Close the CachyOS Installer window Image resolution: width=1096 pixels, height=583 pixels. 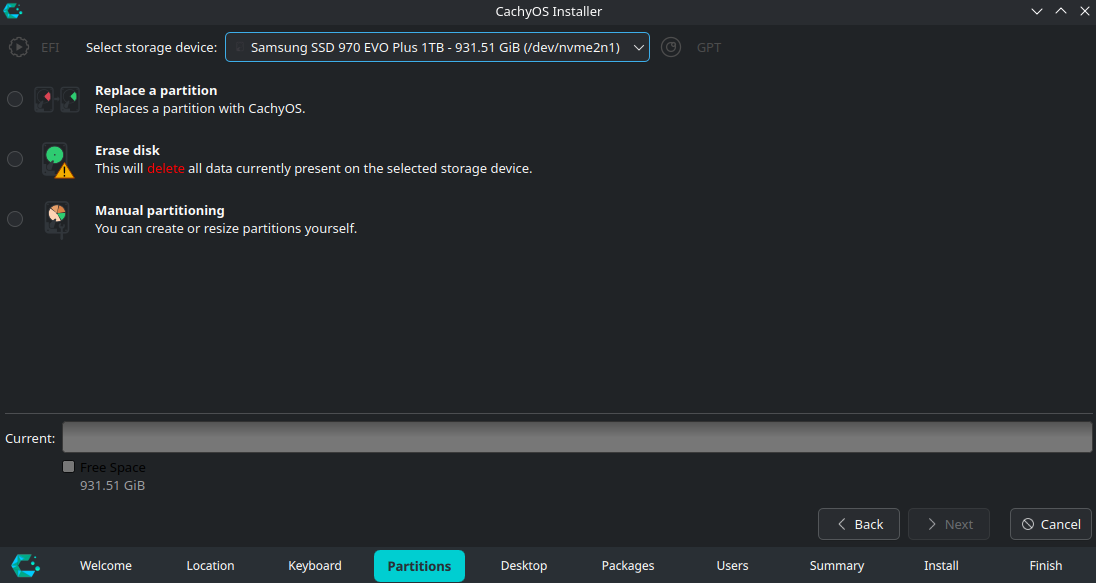1085,11
